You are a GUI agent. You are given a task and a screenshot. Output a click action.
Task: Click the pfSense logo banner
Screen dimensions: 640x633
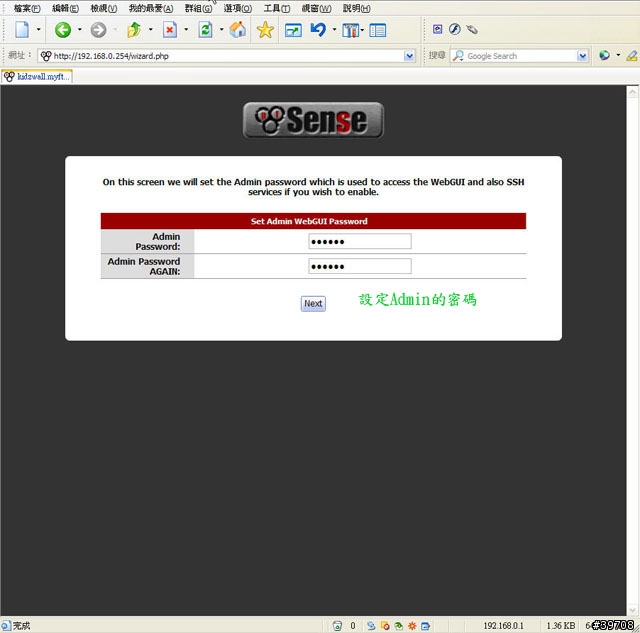pos(313,120)
